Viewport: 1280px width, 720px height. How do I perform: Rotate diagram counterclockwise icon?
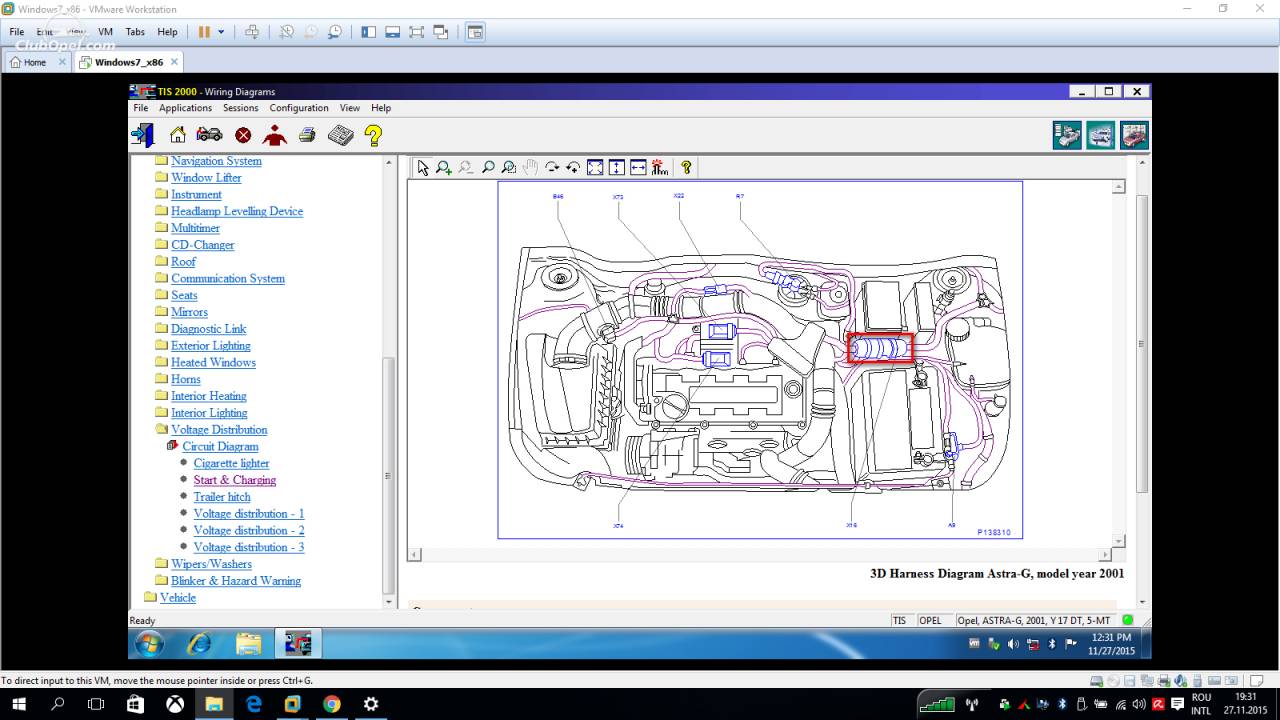573,168
